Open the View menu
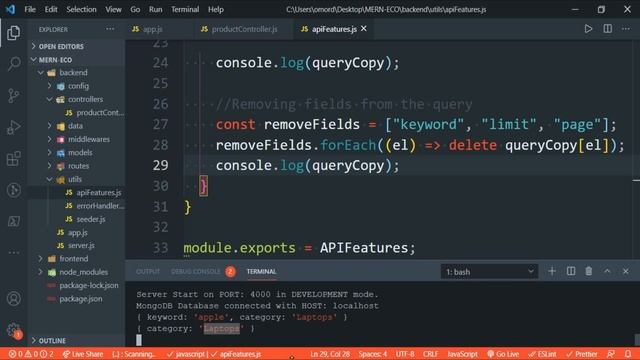The image size is (640, 360). click(x=113, y=9)
